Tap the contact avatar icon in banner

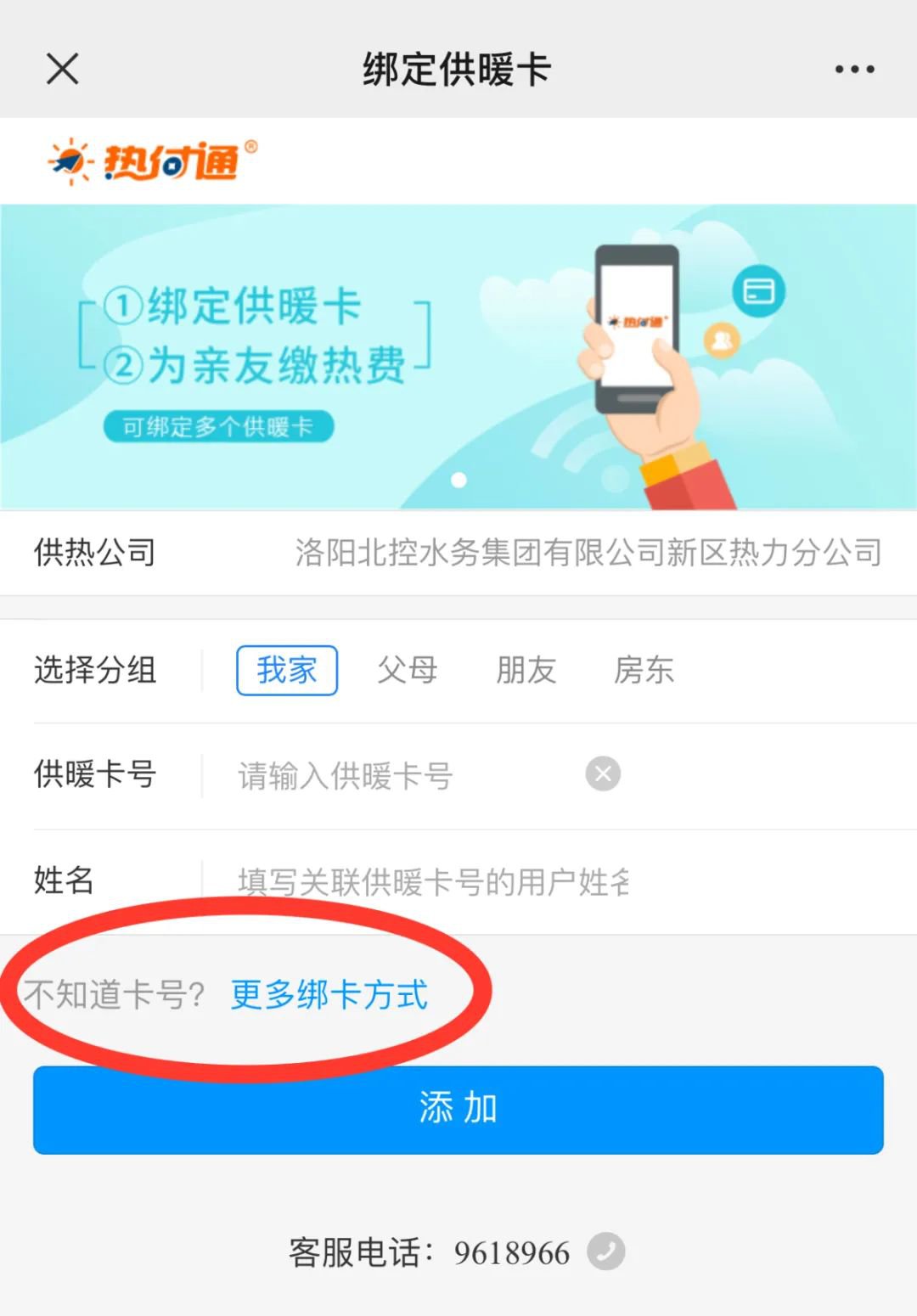(x=722, y=340)
